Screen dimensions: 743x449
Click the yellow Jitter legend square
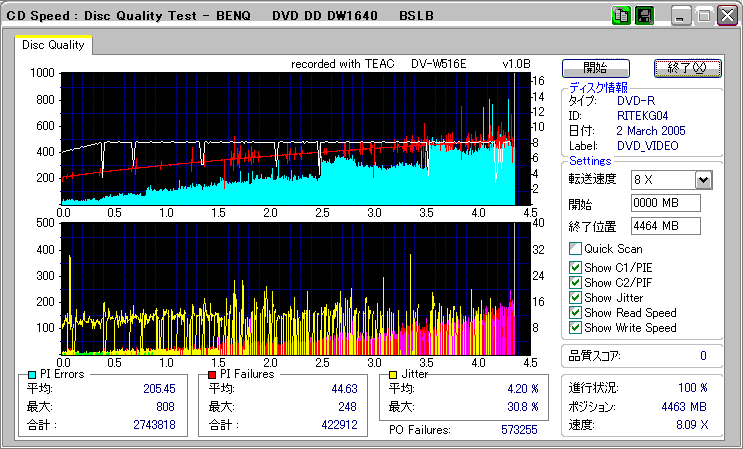[x=394, y=374]
